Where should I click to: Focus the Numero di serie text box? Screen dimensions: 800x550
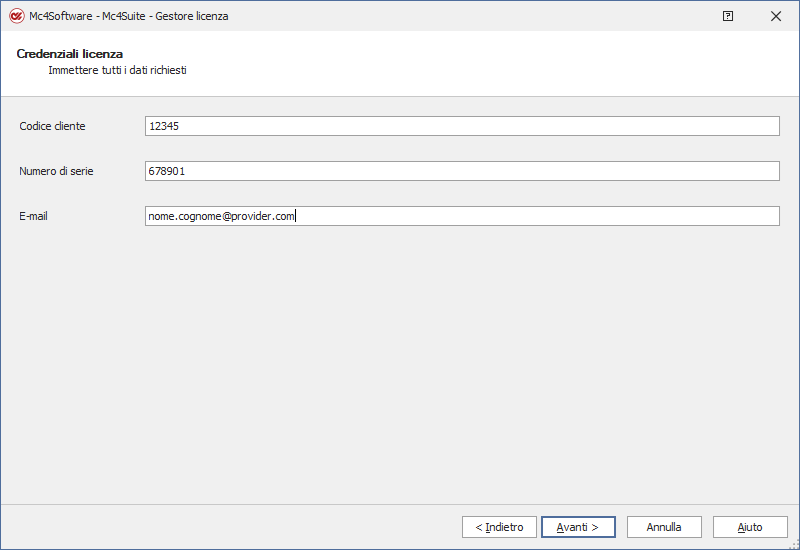461,171
